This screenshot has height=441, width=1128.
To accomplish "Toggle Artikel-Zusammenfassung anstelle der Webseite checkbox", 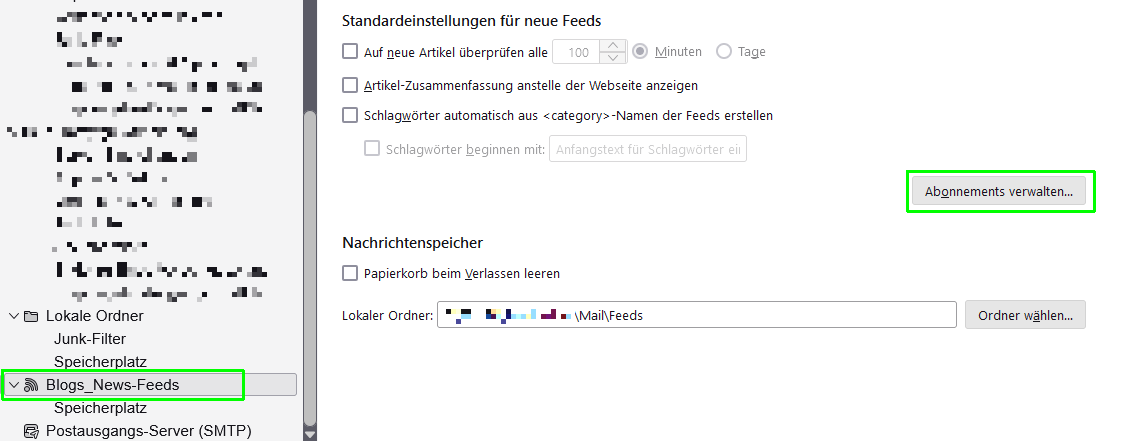I will tap(350, 85).
